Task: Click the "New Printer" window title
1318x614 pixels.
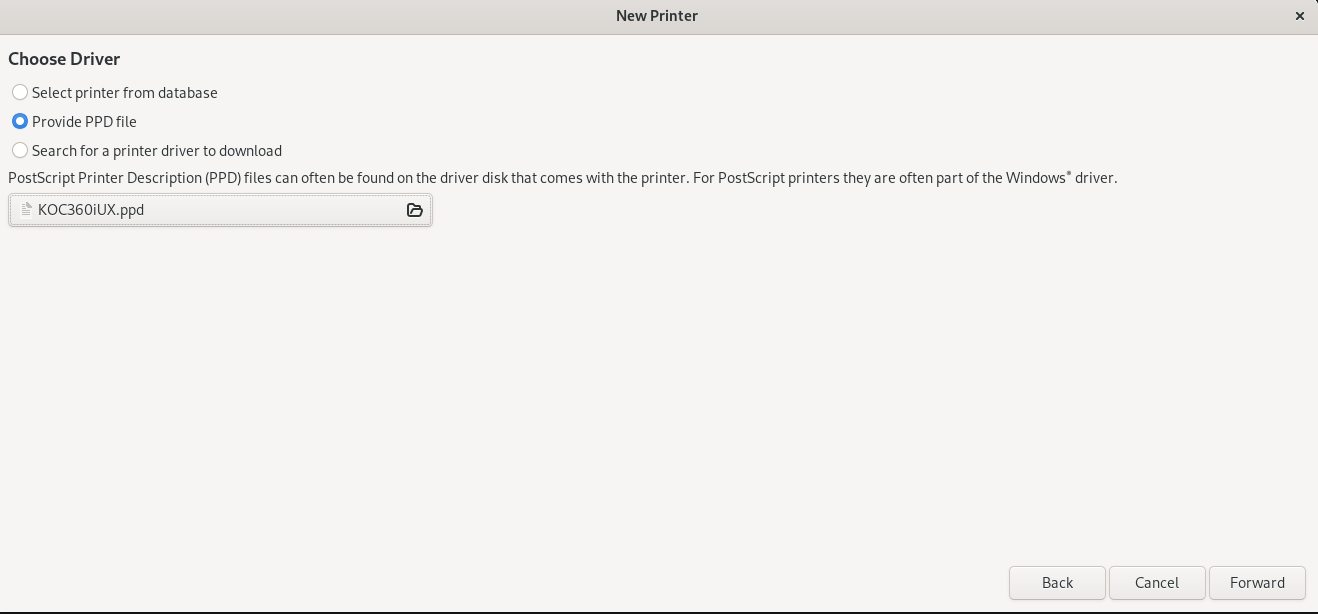Action: tap(657, 16)
